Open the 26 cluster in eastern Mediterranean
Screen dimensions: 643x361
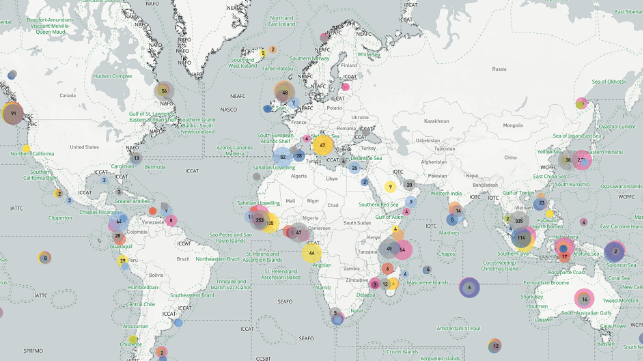pos(354,167)
